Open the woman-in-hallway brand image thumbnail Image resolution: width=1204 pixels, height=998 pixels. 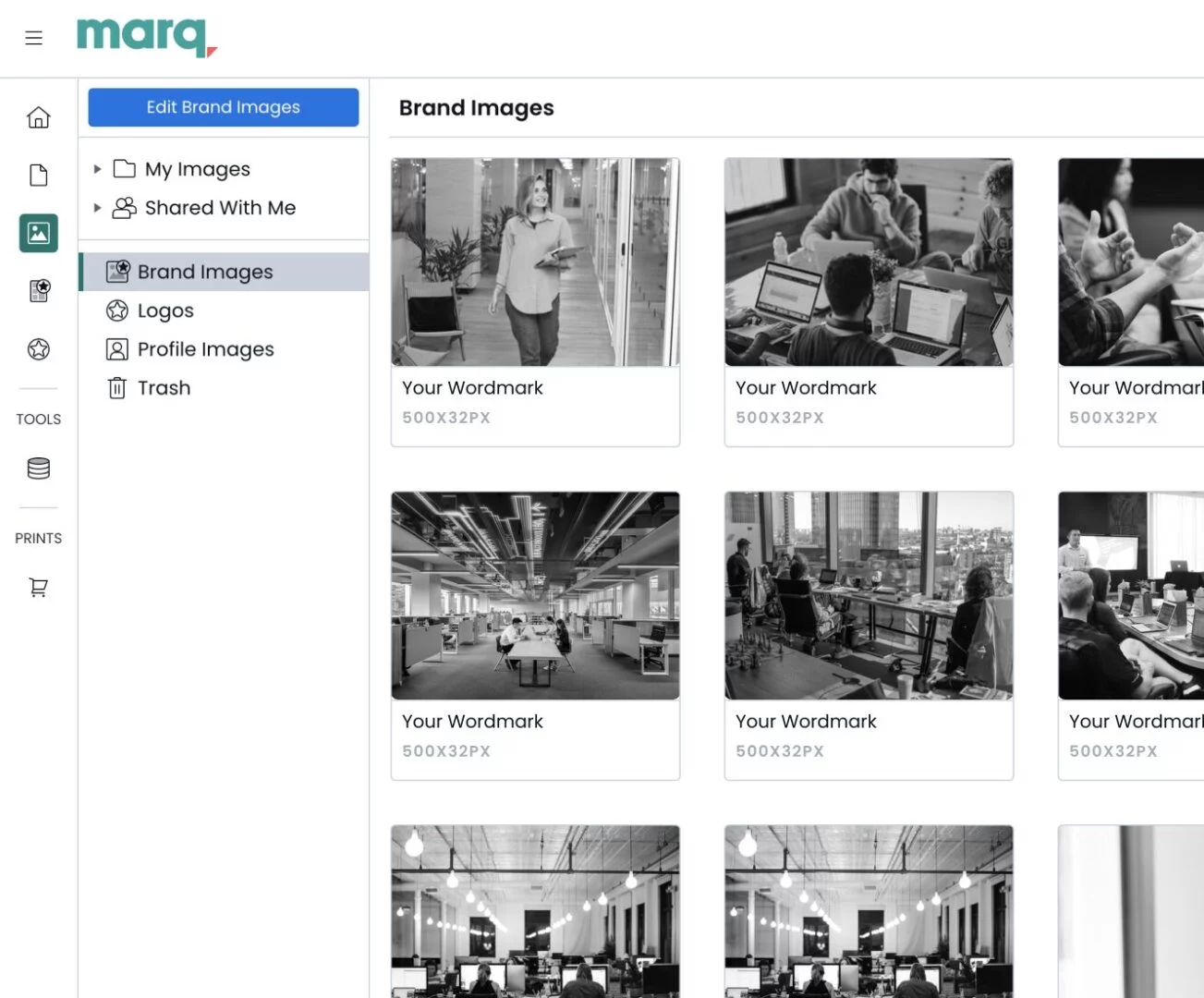pyautogui.click(x=535, y=262)
